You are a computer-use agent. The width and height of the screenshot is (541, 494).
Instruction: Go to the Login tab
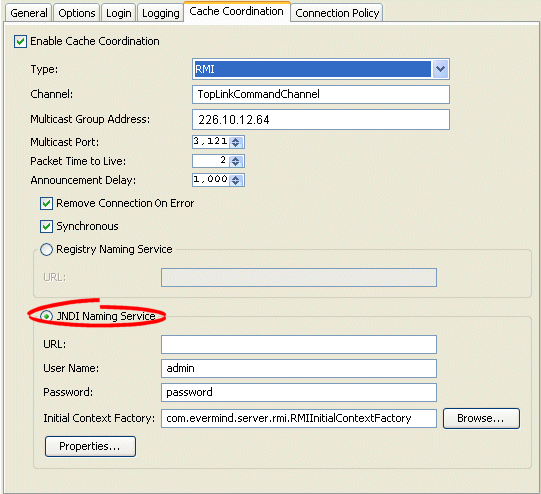[118, 13]
